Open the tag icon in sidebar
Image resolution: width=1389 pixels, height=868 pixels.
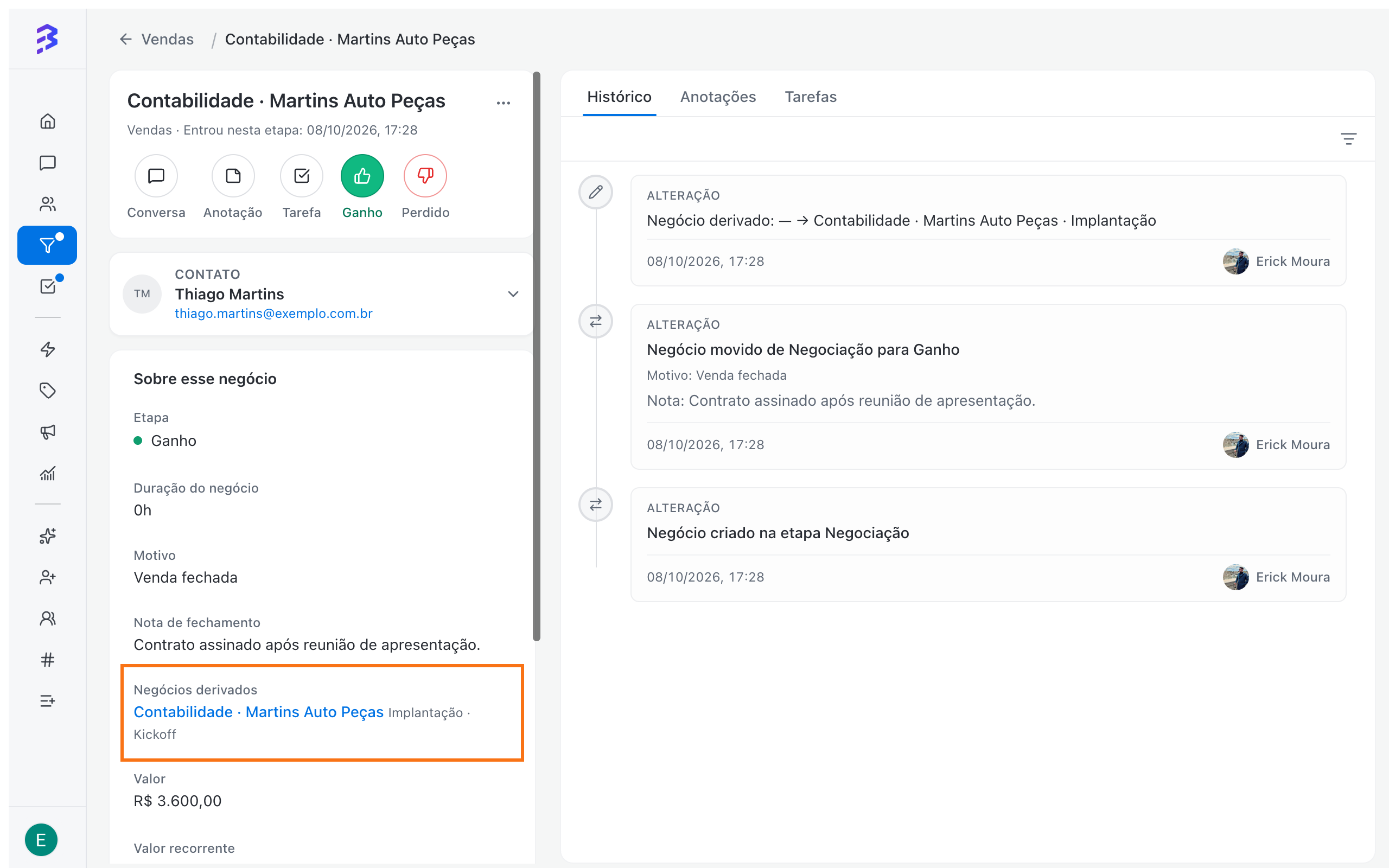coord(48,391)
